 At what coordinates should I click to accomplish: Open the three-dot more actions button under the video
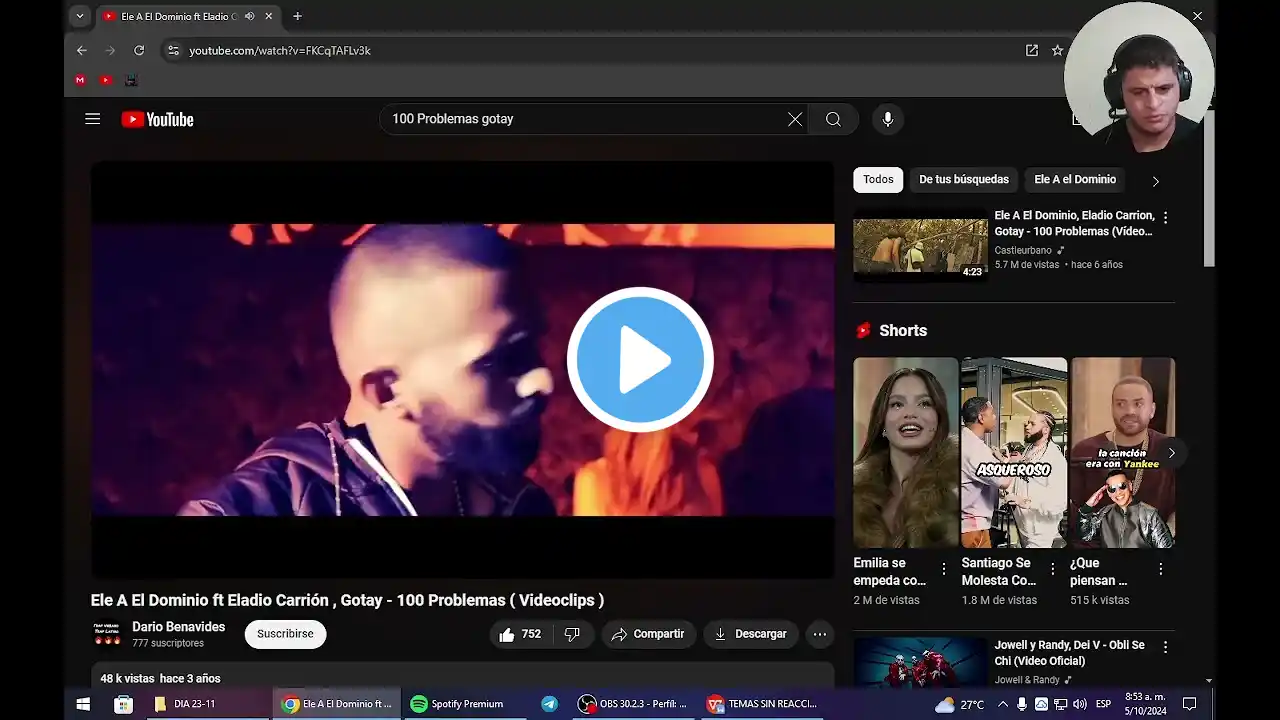[820, 634]
